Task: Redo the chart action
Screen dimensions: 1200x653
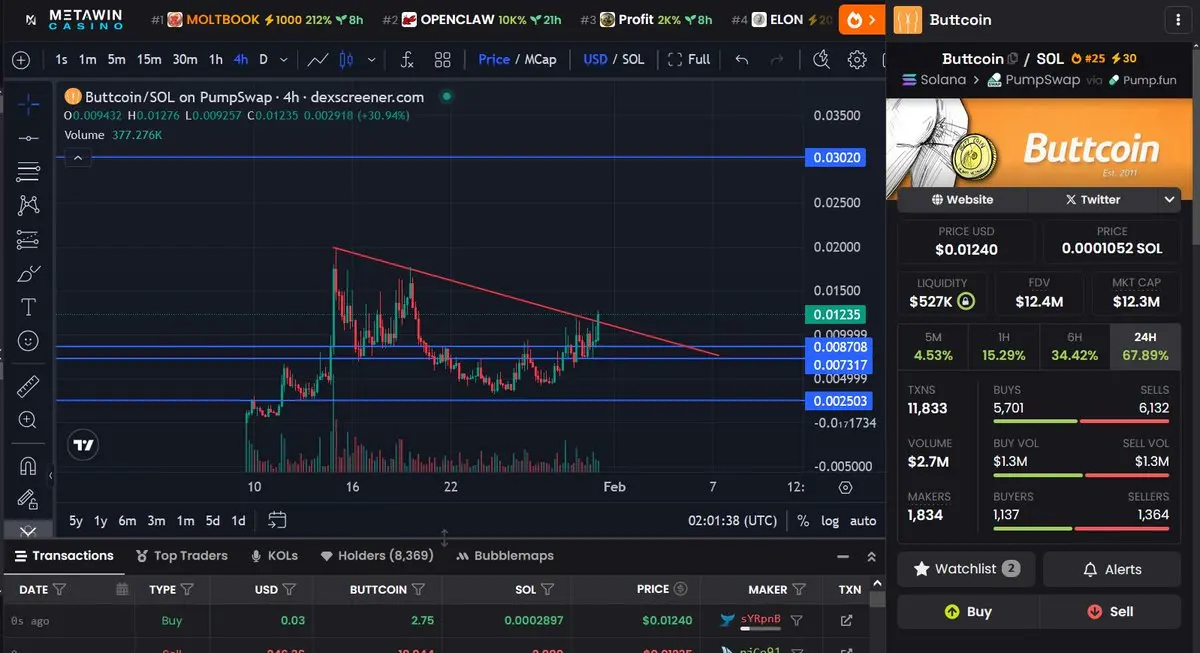Action: (776, 60)
